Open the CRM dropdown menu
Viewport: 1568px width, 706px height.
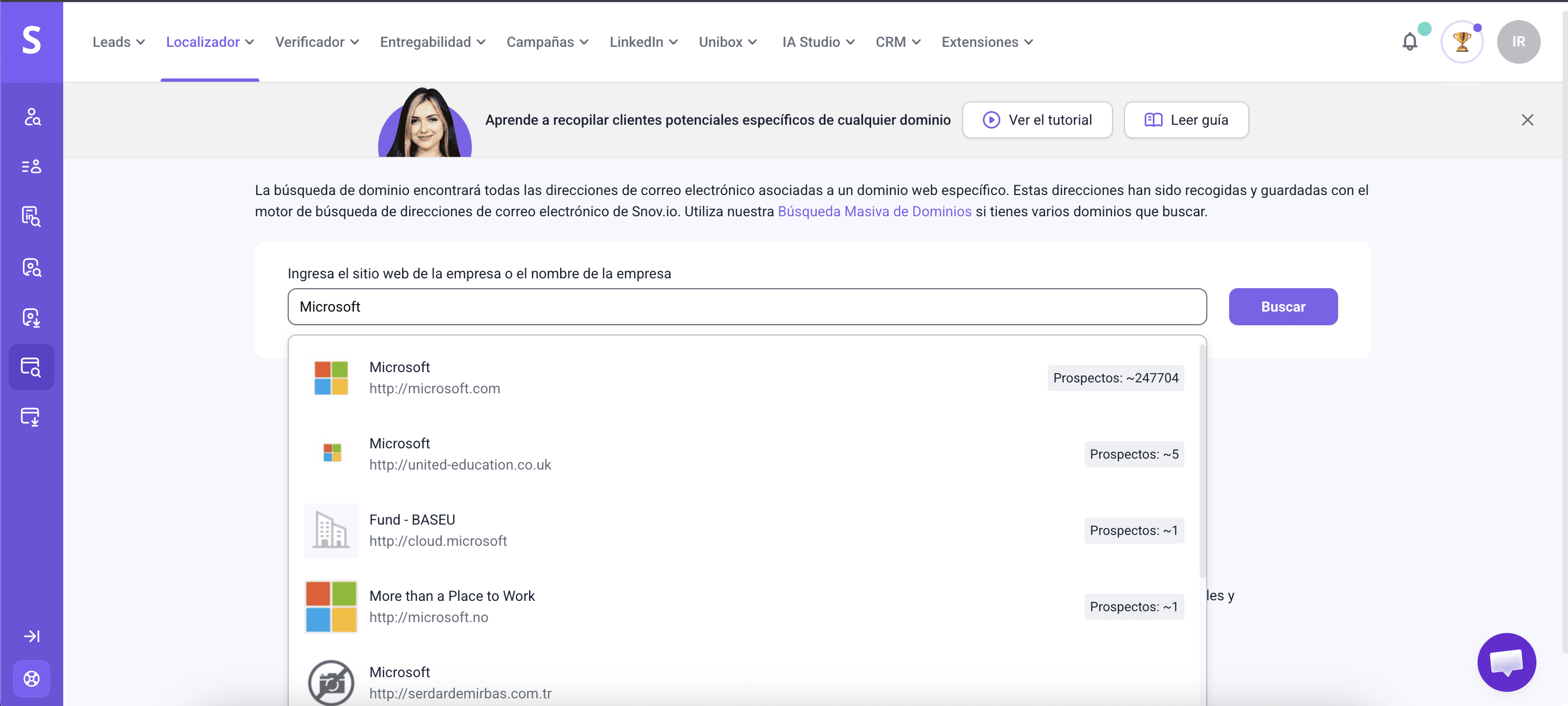tap(898, 42)
